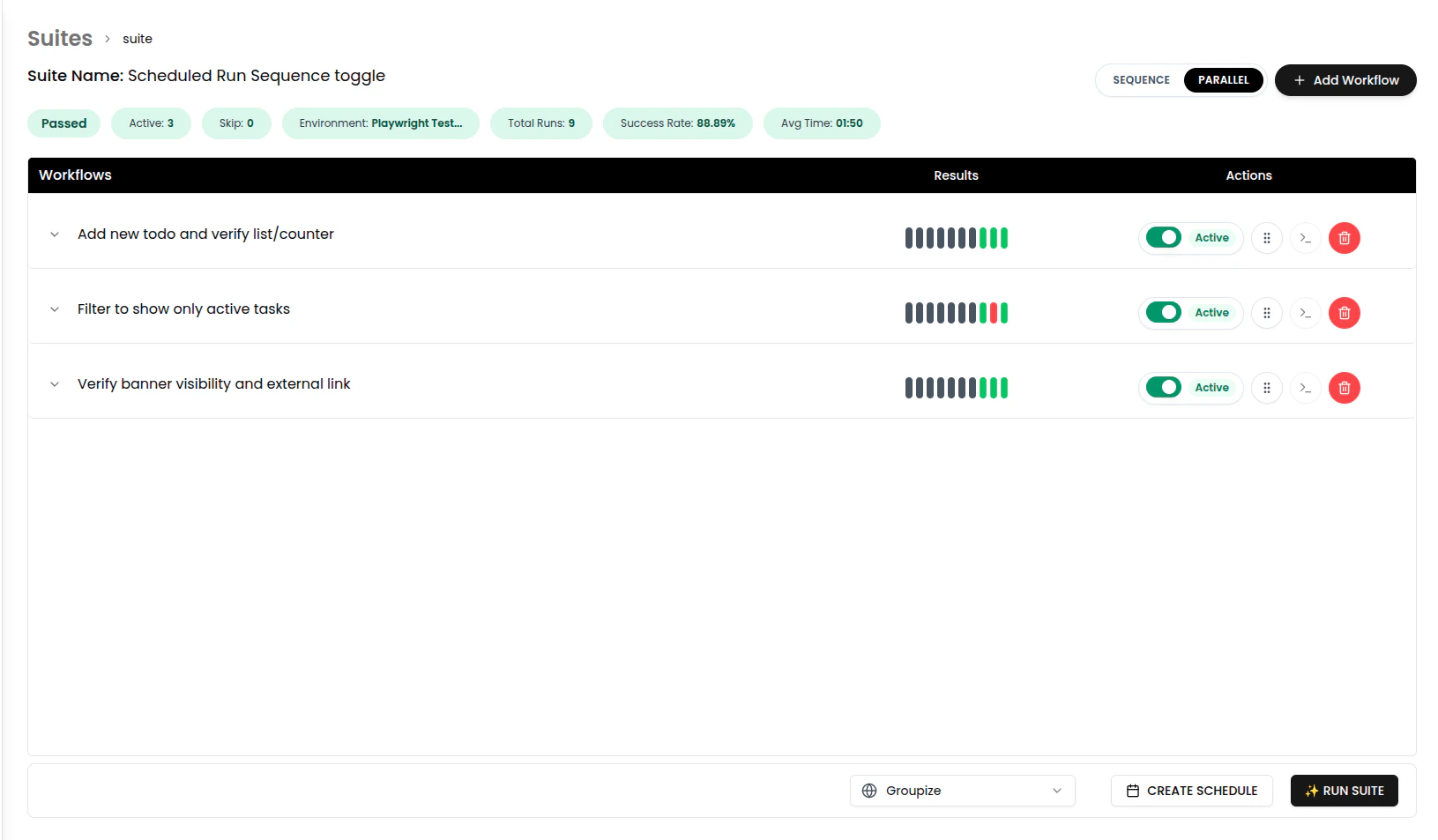Delete the 'Filter to show only active tasks' workflow
The width and height of the screenshot is (1438, 840).
pos(1345,313)
